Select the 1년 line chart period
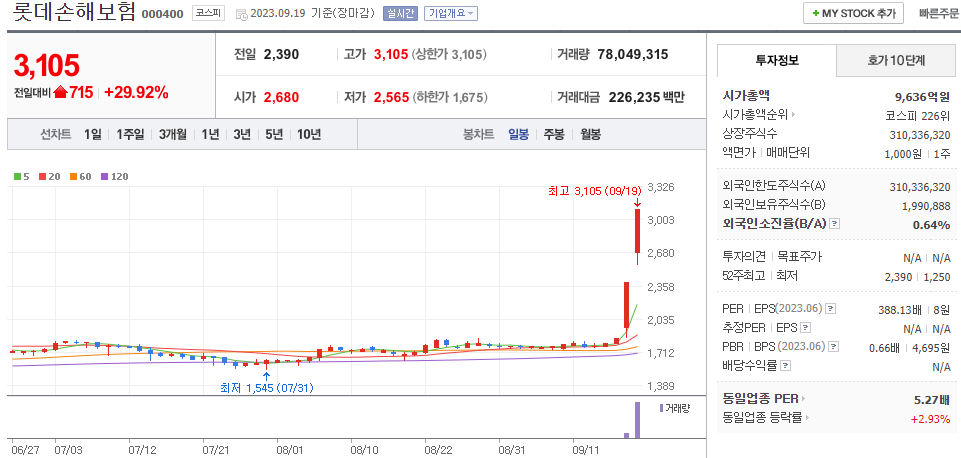This screenshot has width=961, height=458. pyautogui.click(x=210, y=134)
